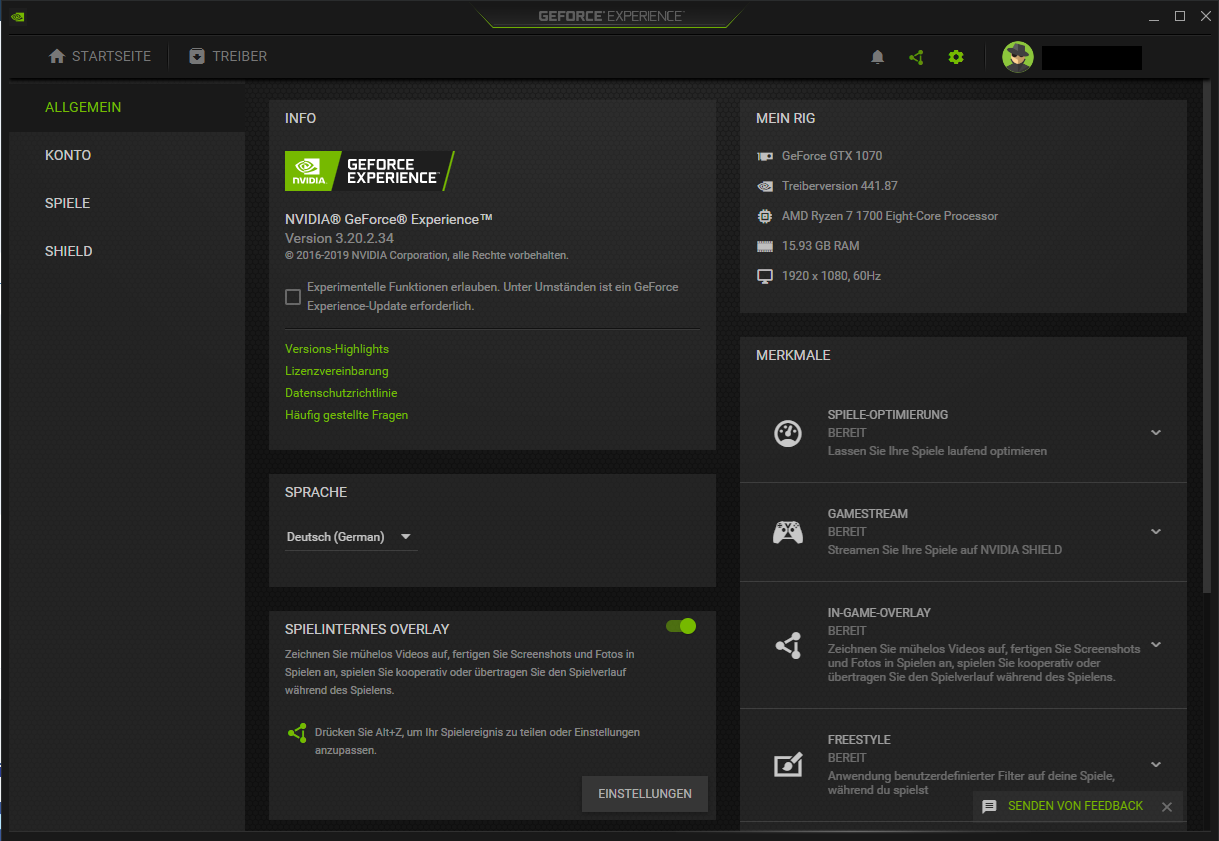
Task: Open the Versions-Highlights link
Action: coord(337,349)
